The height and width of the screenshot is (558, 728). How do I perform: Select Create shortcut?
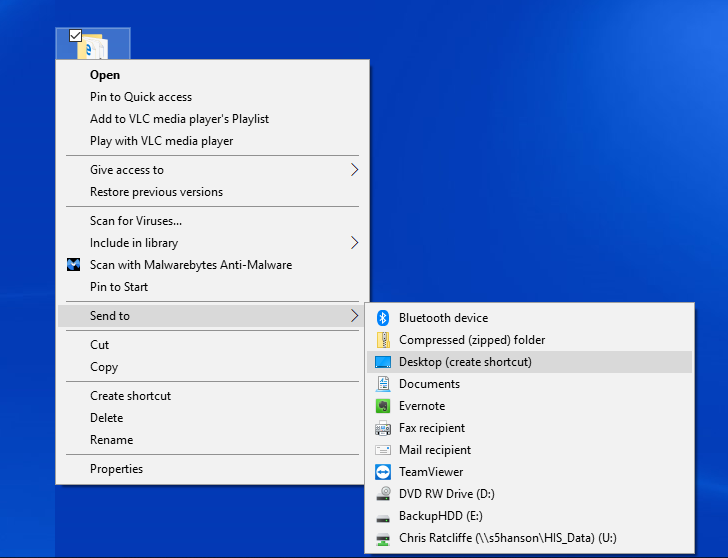coord(213,396)
